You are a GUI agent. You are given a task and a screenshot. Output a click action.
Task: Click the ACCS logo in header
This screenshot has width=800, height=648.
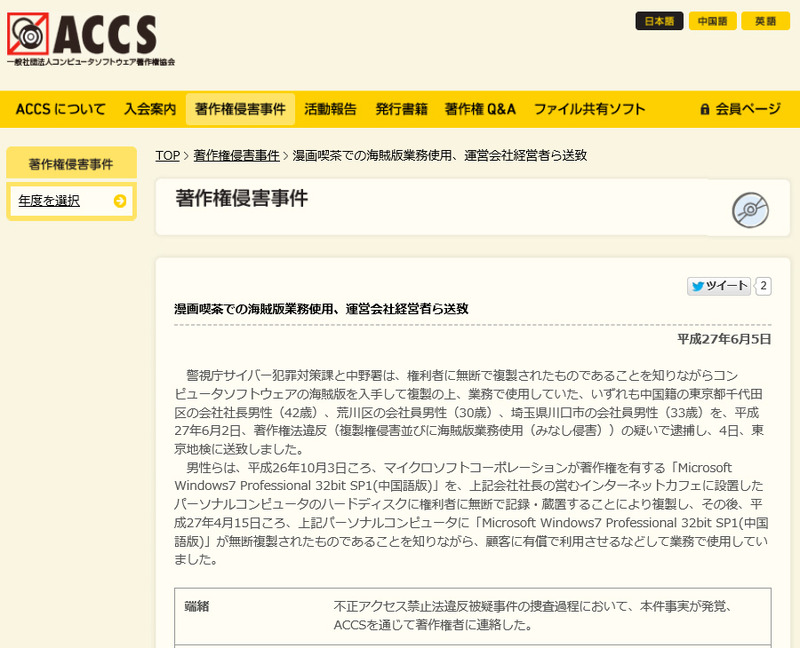(90, 37)
